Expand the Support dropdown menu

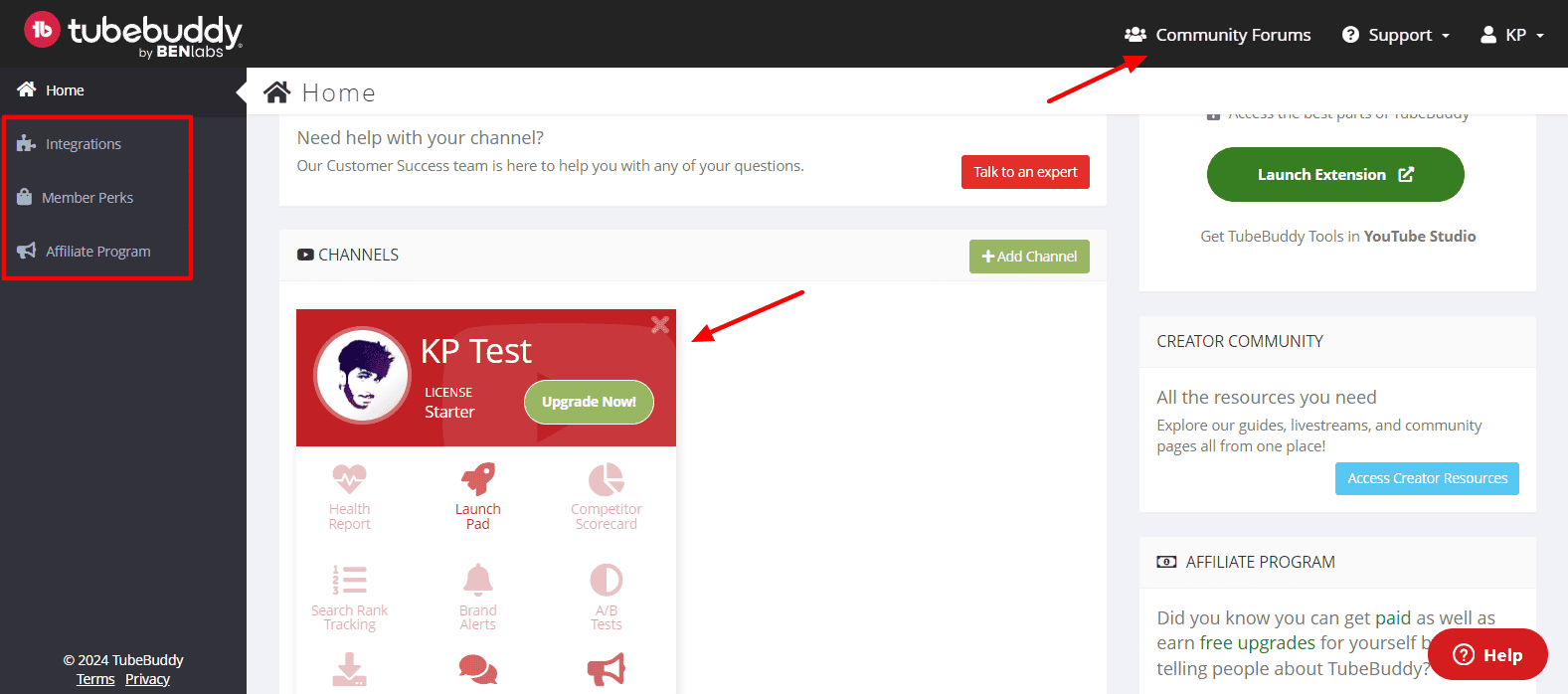[x=1396, y=35]
